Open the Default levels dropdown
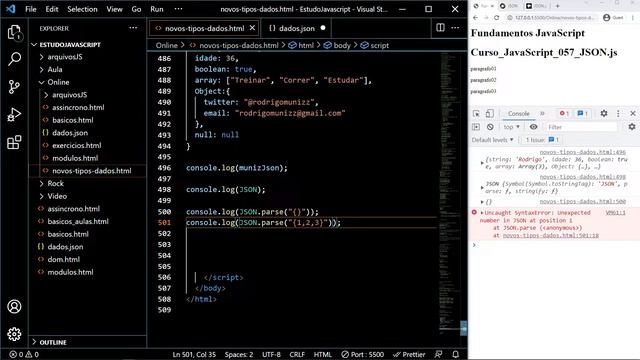The width and height of the screenshot is (640, 360). (492, 140)
